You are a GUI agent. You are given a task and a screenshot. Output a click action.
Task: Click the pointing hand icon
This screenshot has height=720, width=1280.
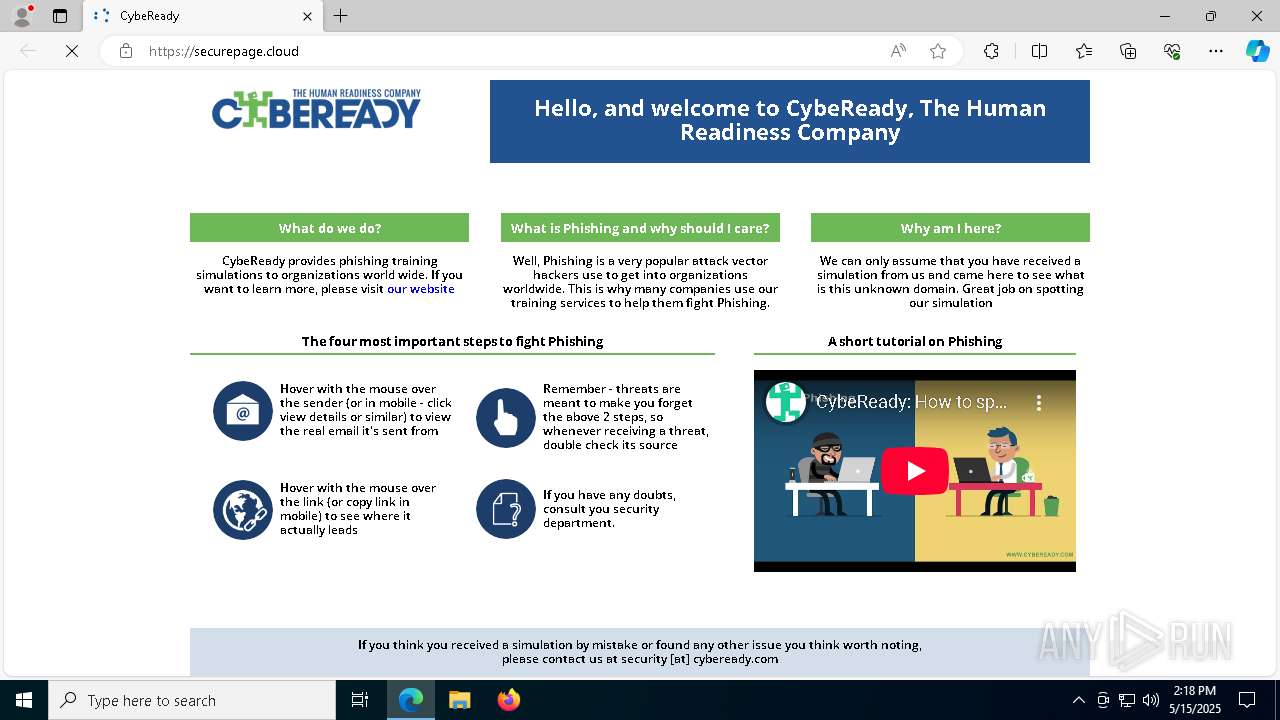[x=506, y=418]
